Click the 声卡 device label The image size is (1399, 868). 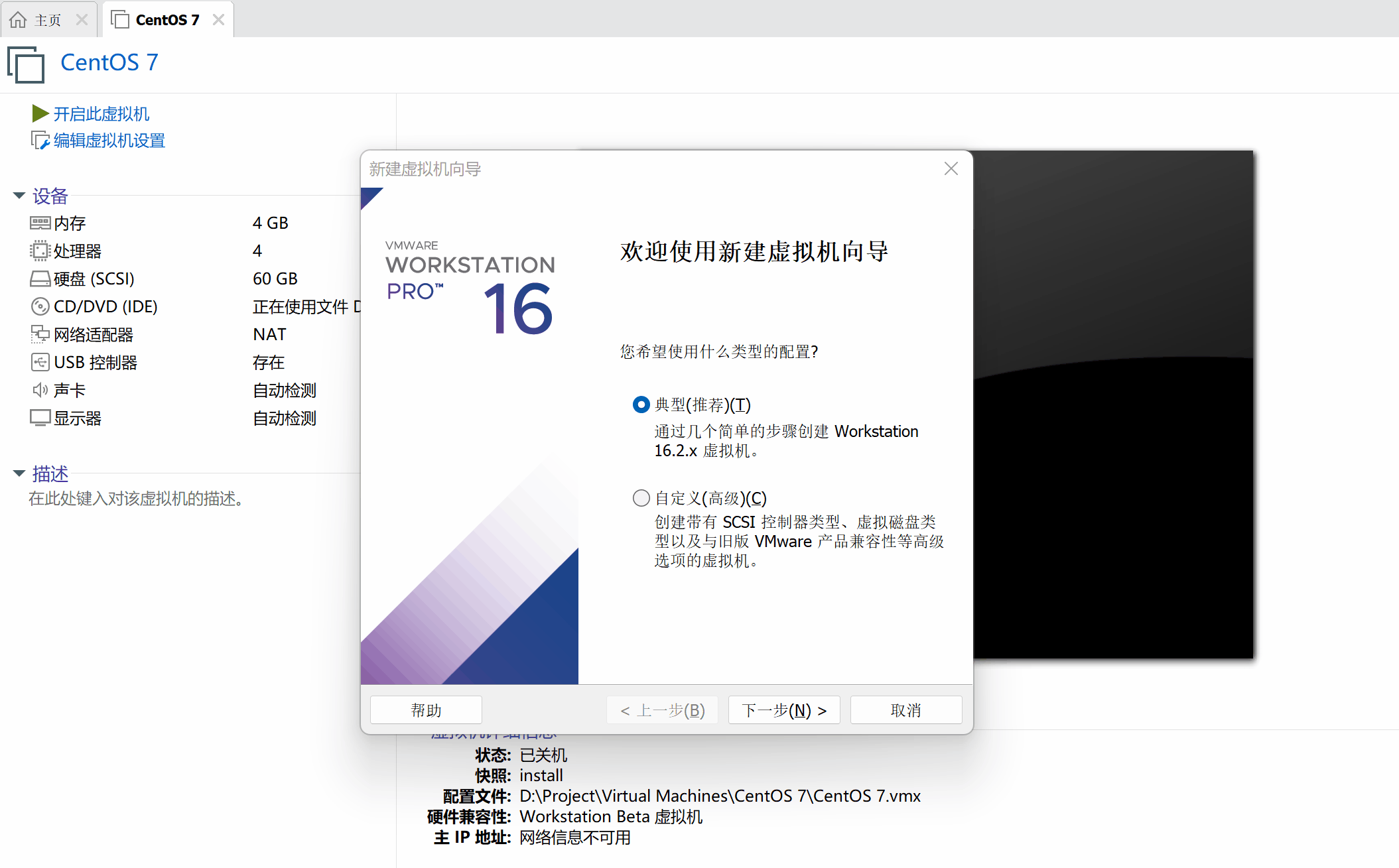tap(70, 391)
